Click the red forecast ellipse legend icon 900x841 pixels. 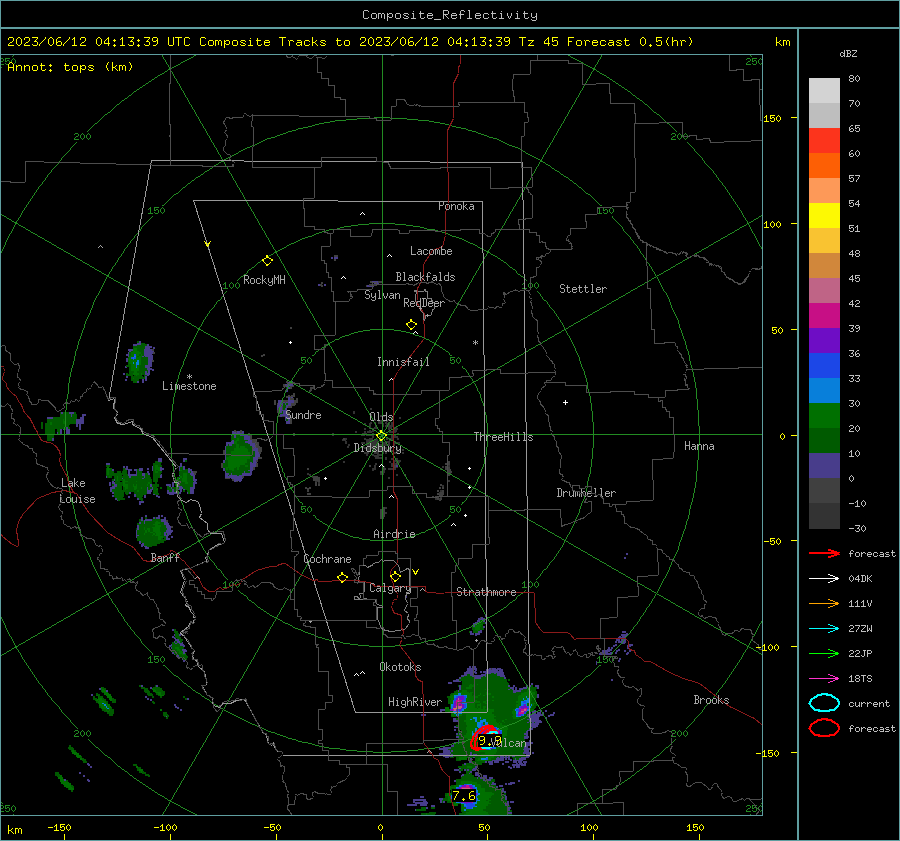point(824,728)
